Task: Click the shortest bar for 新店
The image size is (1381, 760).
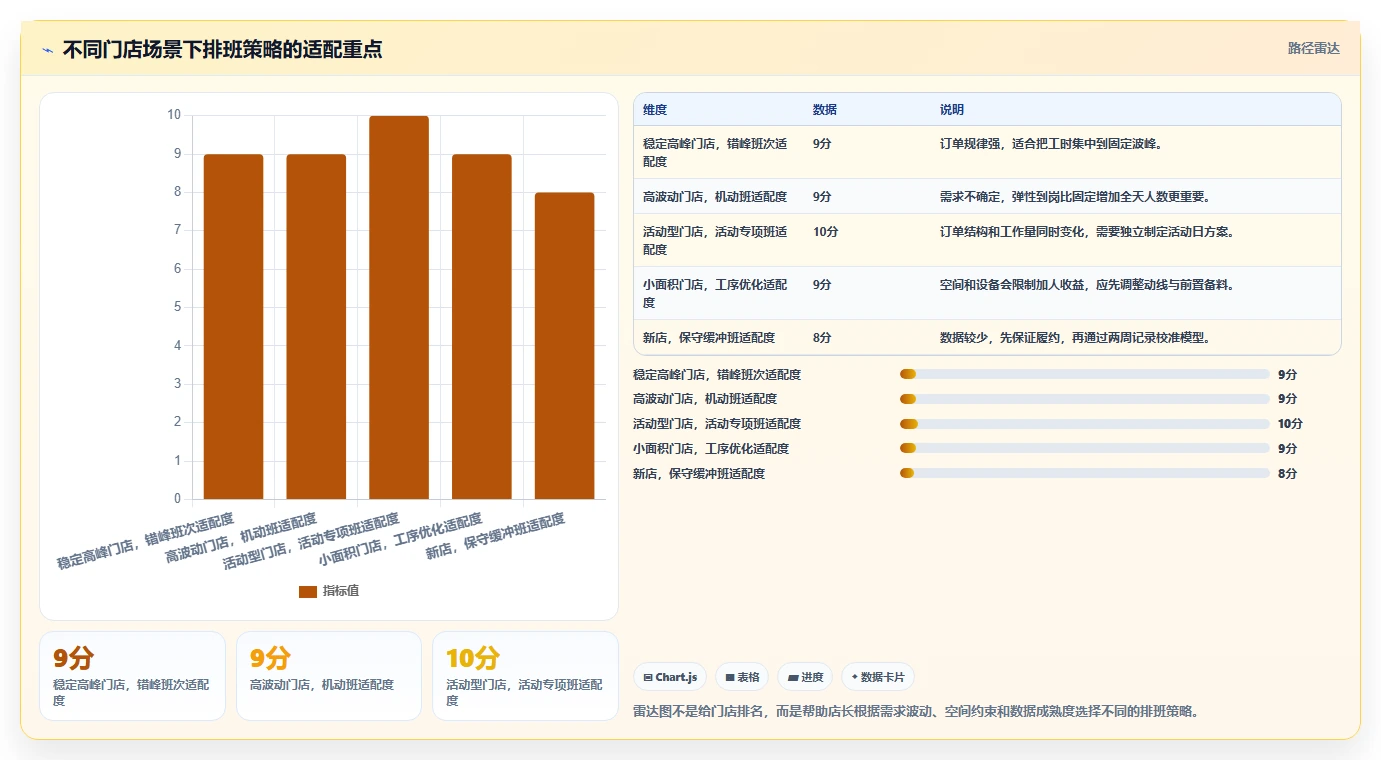Action: (565, 345)
